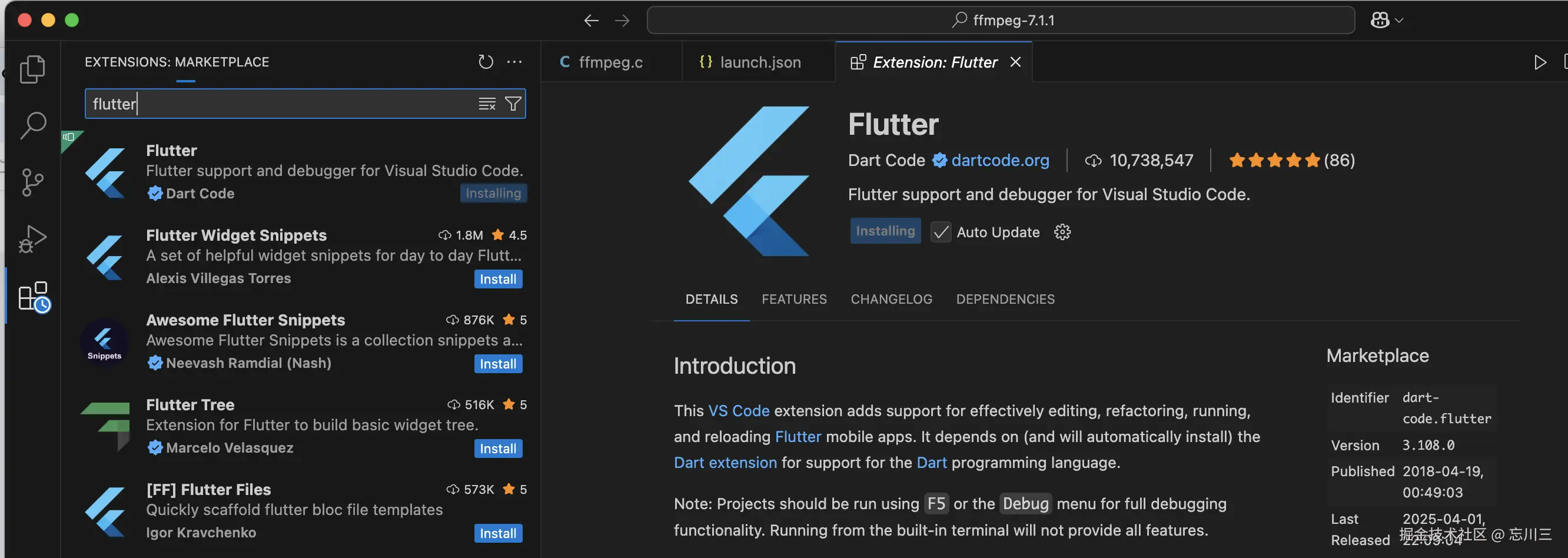
Task: Open the Run and Debug view
Action: 33,238
